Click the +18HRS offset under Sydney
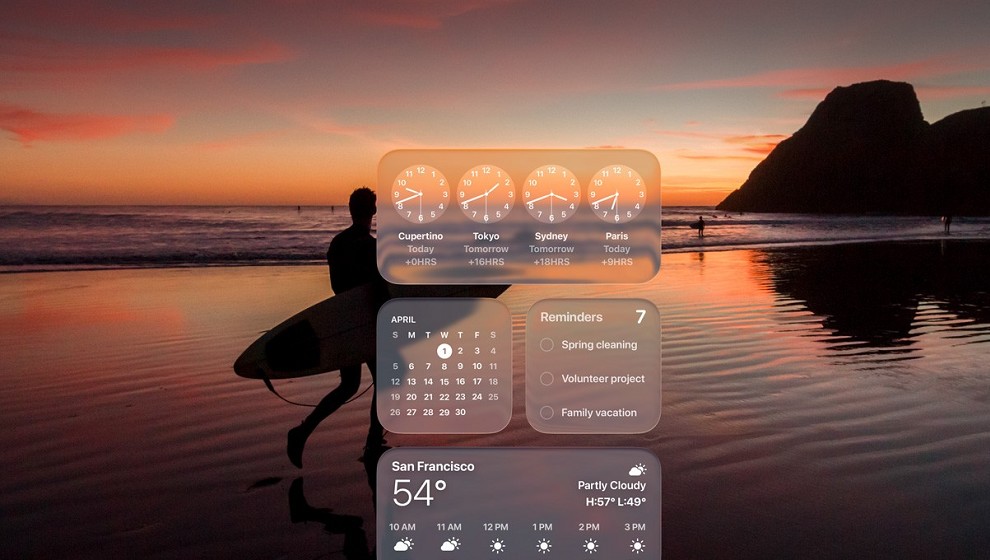The width and height of the screenshot is (990, 560). [551, 261]
